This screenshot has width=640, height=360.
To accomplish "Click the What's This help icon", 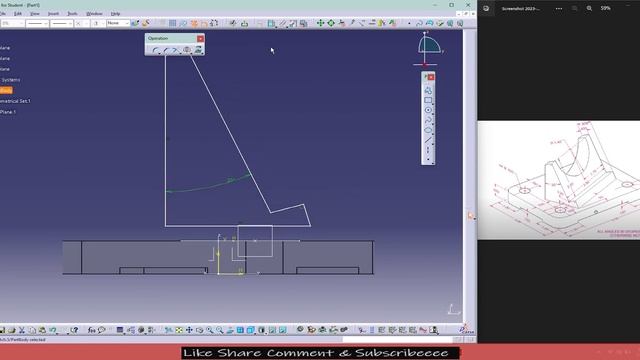I will (74, 330).
